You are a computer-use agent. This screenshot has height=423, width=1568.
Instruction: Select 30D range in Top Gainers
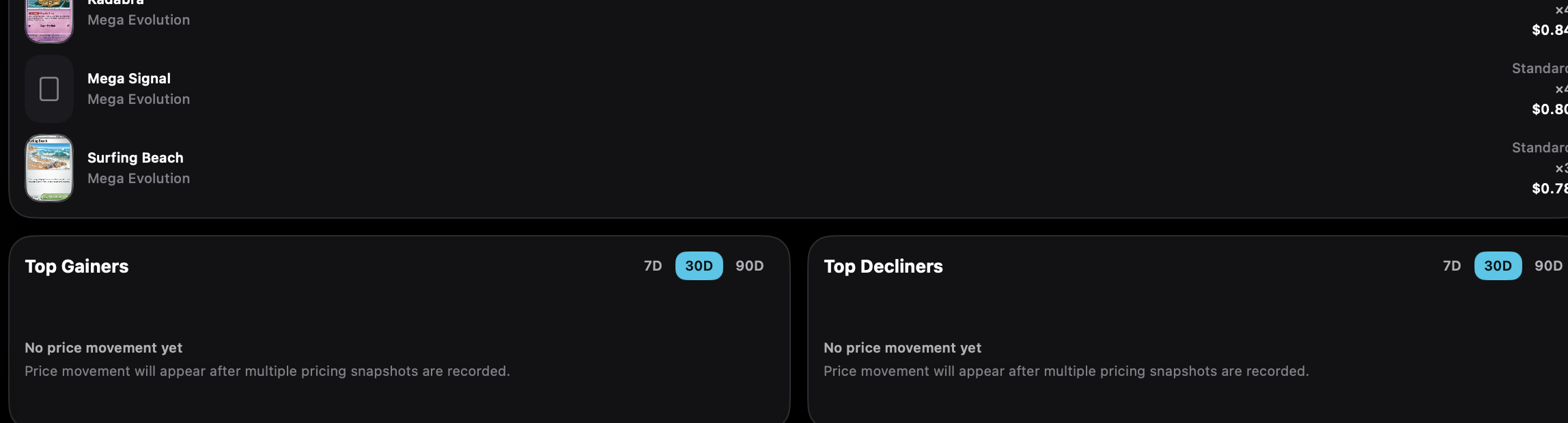pyautogui.click(x=699, y=266)
